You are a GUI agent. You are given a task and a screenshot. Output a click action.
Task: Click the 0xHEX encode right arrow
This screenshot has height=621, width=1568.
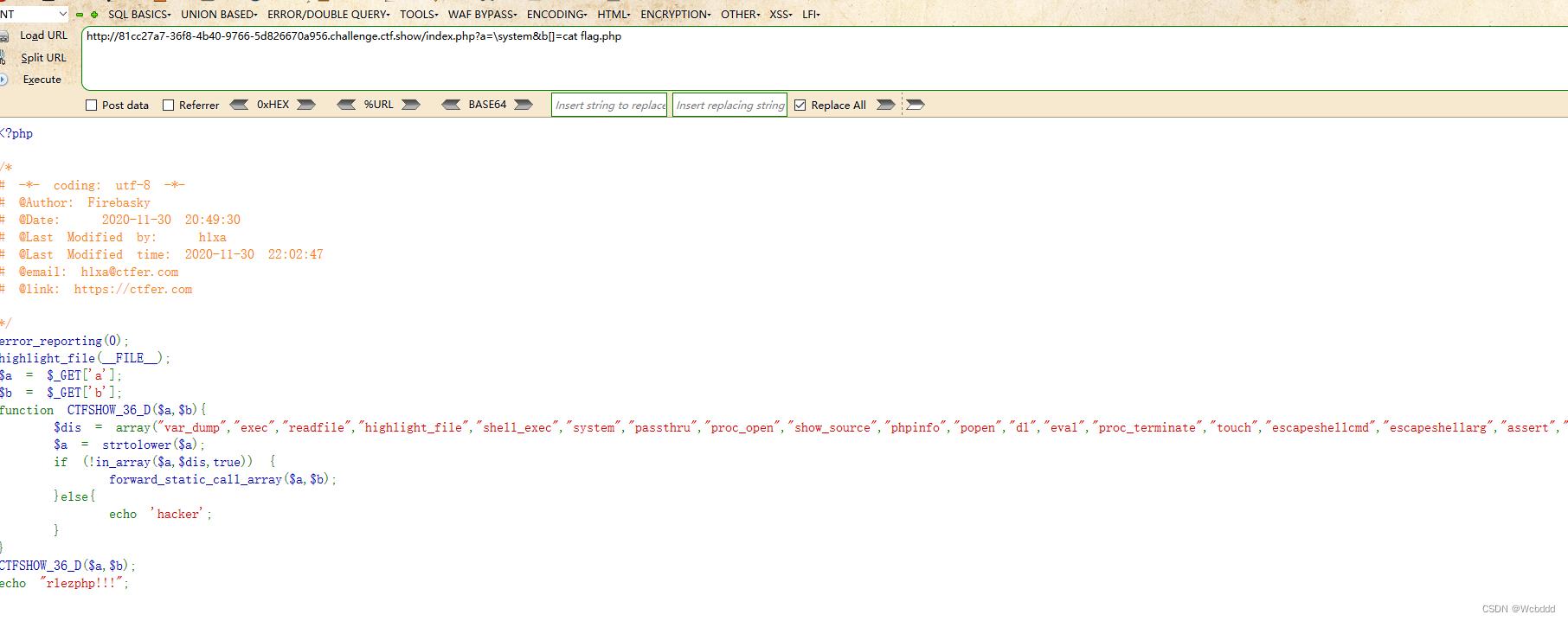pyautogui.click(x=306, y=105)
